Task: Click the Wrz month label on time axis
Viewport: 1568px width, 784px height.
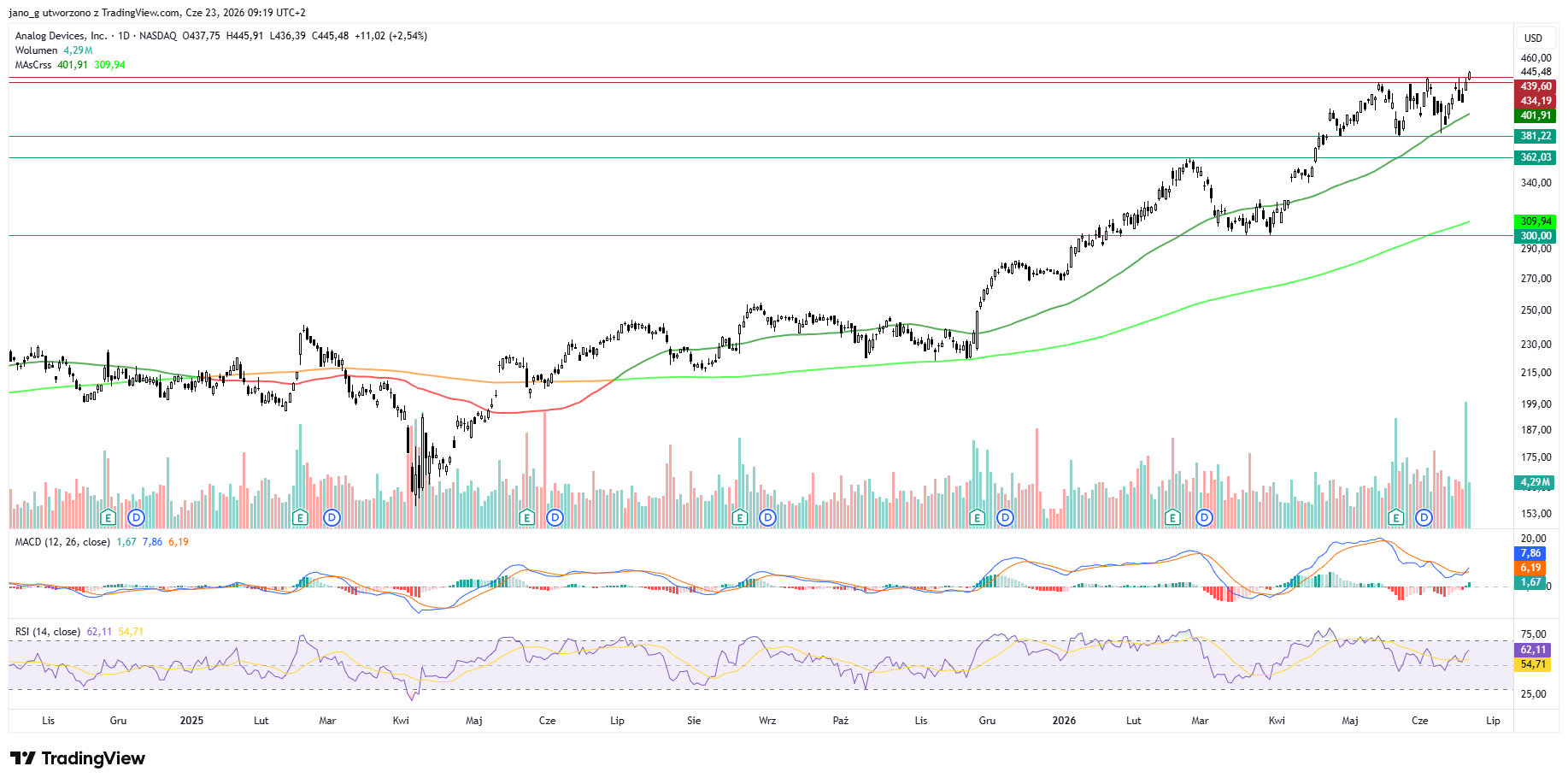Action: point(767,721)
